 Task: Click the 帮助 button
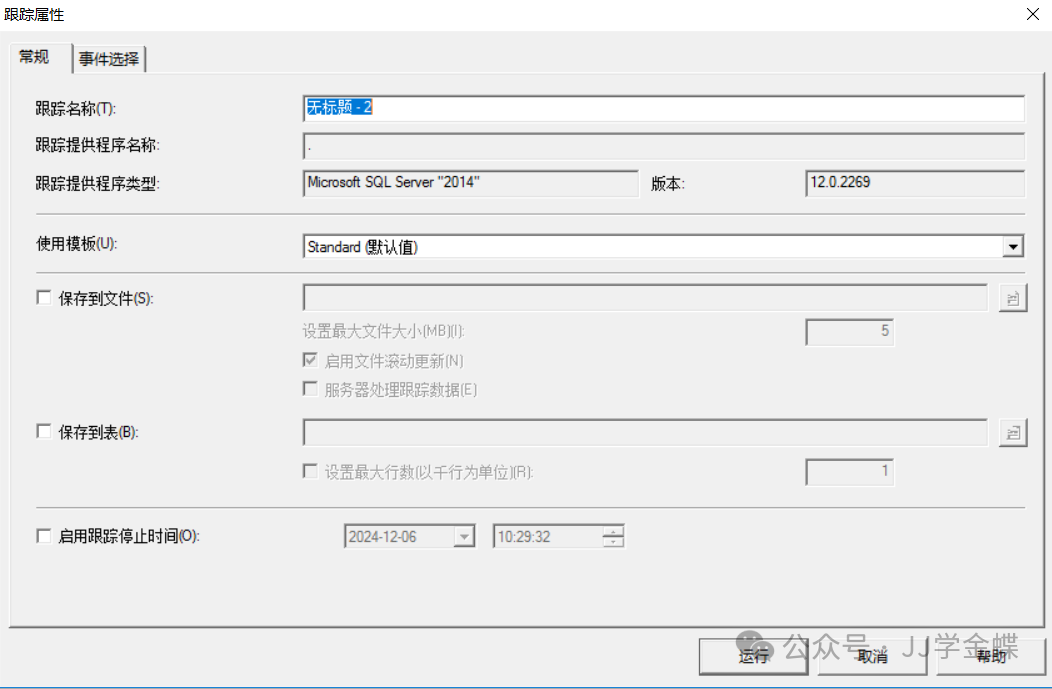(x=991, y=656)
